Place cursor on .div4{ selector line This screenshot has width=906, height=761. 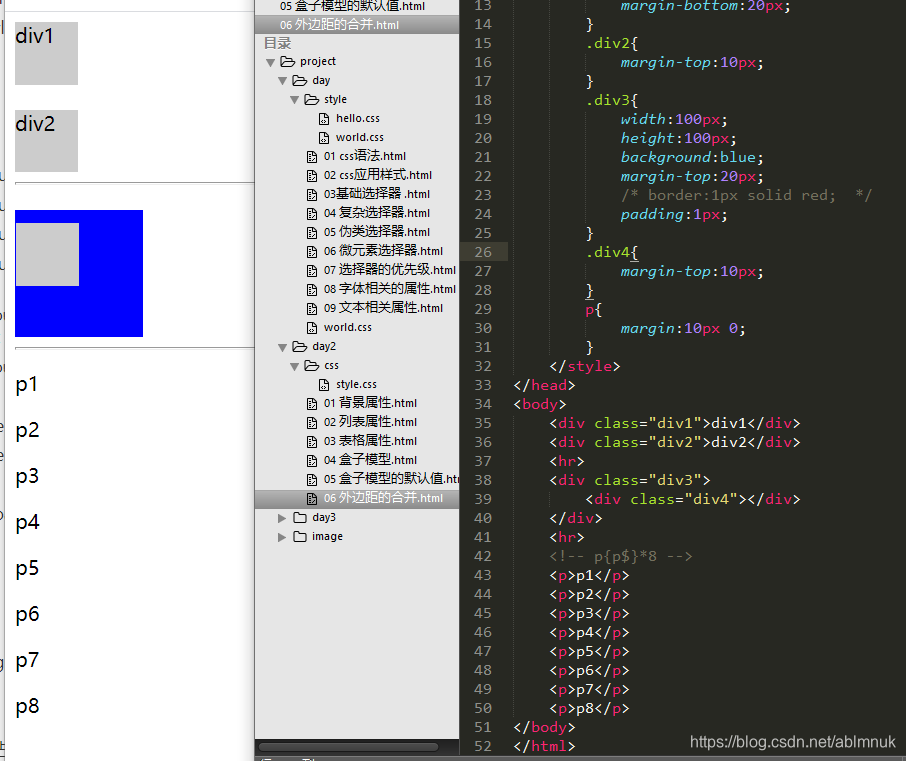point(612,252)
